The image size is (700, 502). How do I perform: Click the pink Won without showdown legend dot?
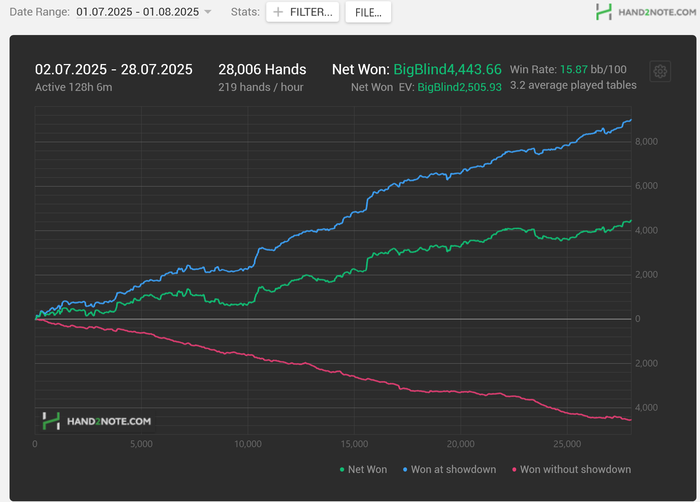coord(514,470)
